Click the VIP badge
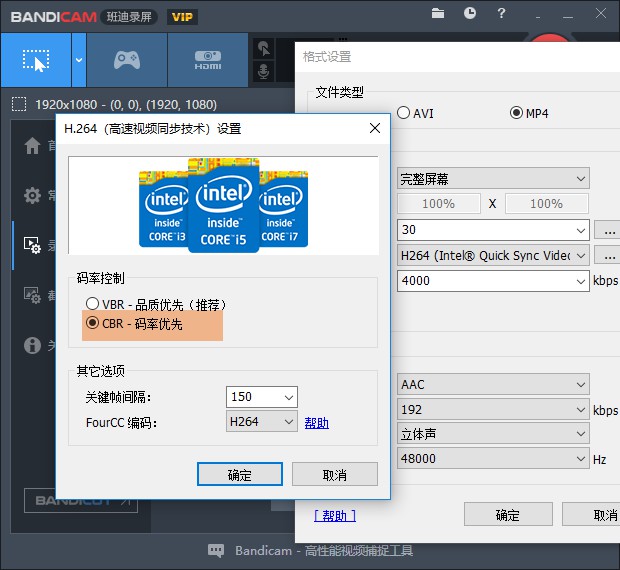 tap(182, 17)
